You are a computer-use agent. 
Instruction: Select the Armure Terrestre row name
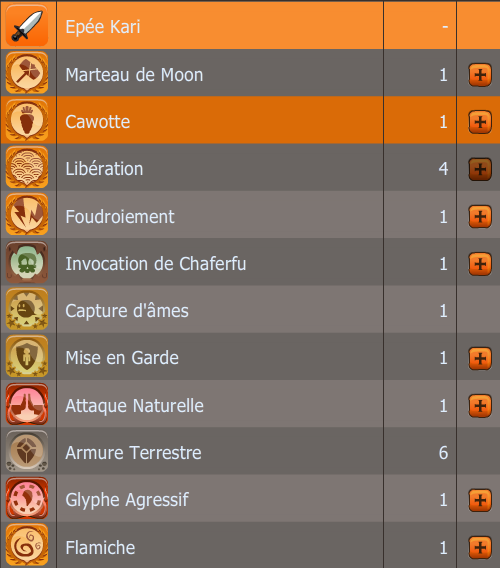[x=133, y=453]
